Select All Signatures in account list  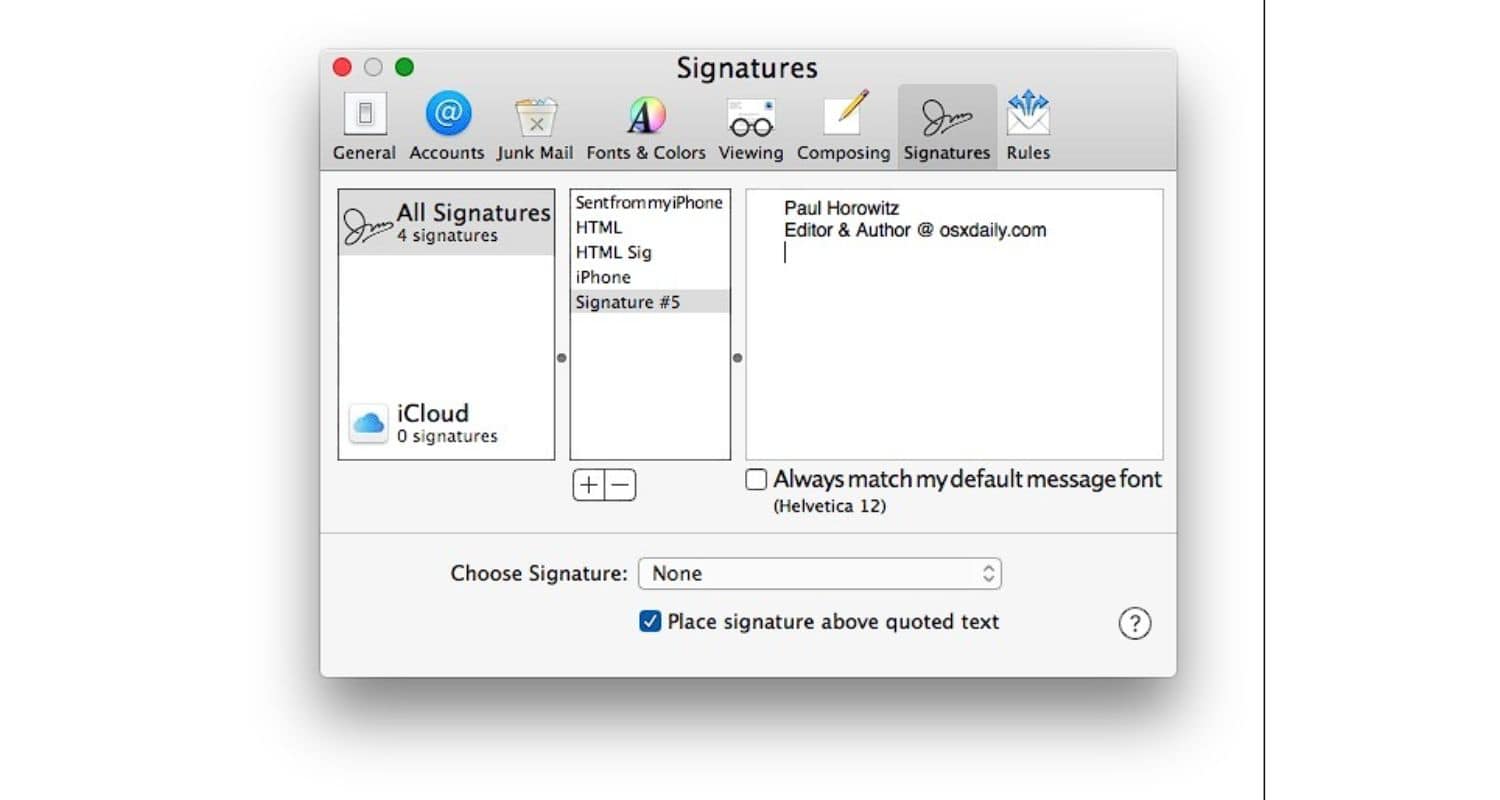(x=446, y=222)
